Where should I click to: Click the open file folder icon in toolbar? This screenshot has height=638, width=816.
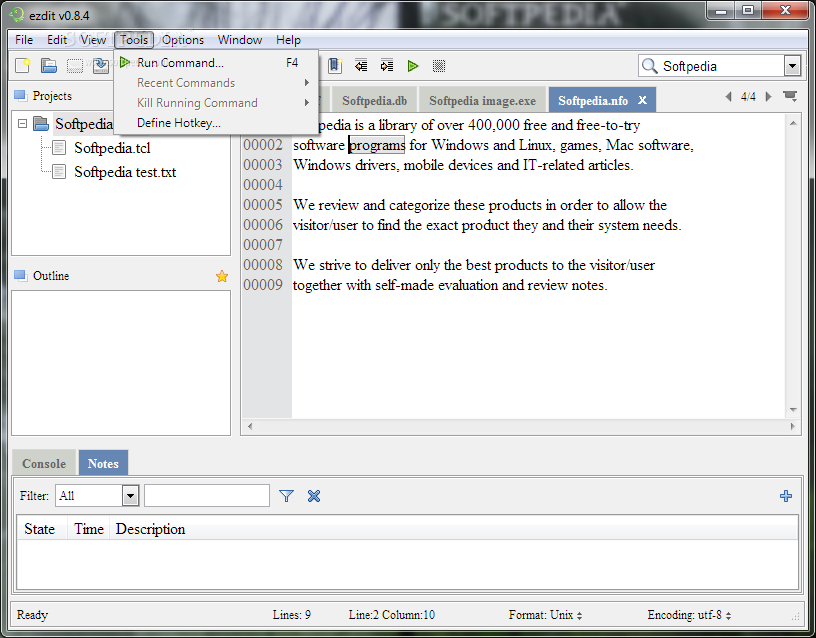pyautogui.click(x=49, y=66)
